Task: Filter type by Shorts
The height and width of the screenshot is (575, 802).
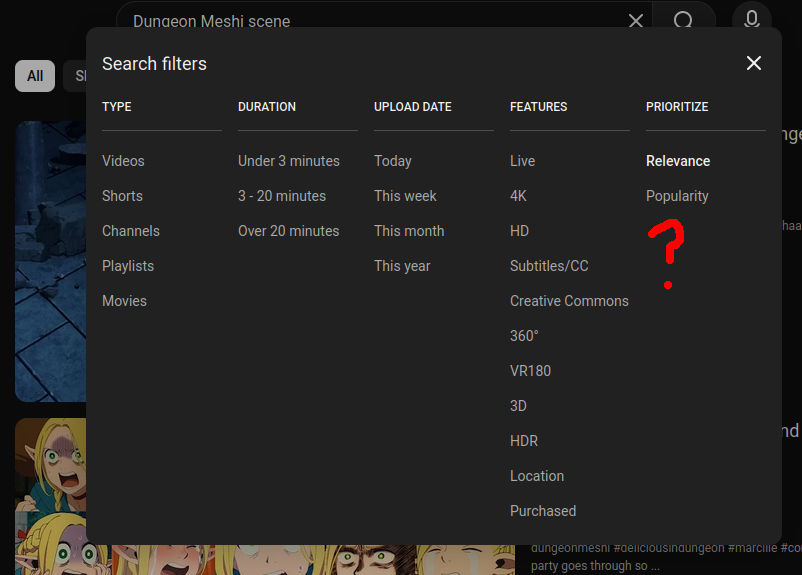Action: click(122, 196)
